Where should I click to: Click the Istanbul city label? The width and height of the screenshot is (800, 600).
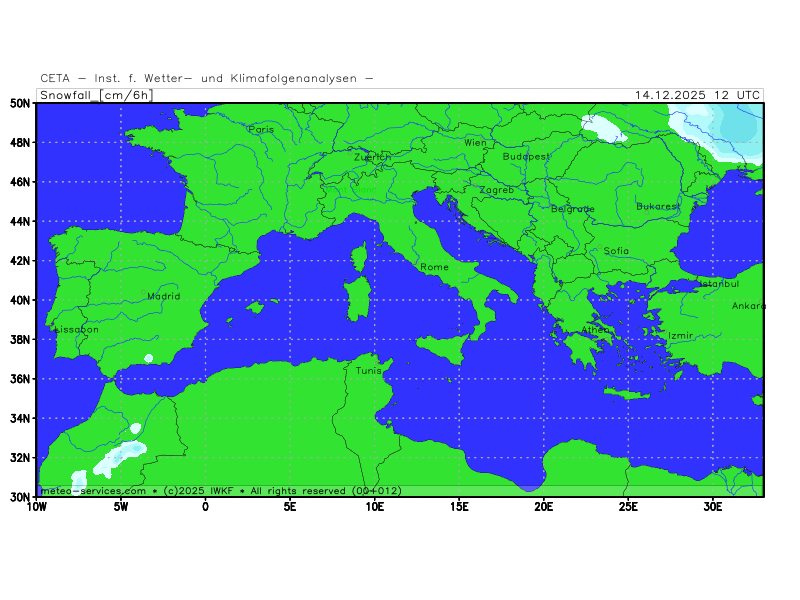coord(717,284)
